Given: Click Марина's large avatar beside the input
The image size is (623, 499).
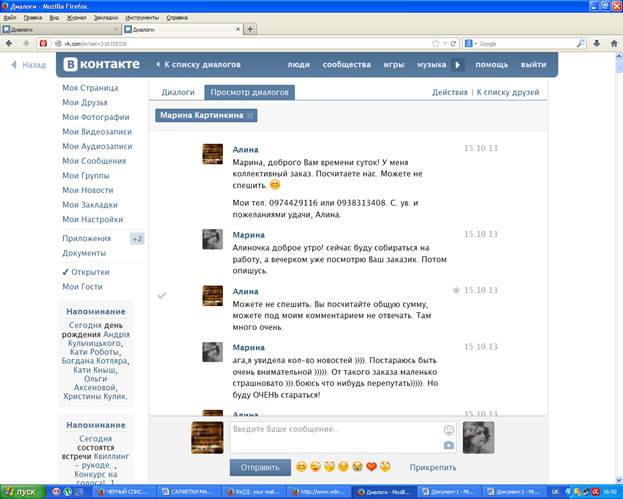Looking at the screenshot, I should (479, 437).
